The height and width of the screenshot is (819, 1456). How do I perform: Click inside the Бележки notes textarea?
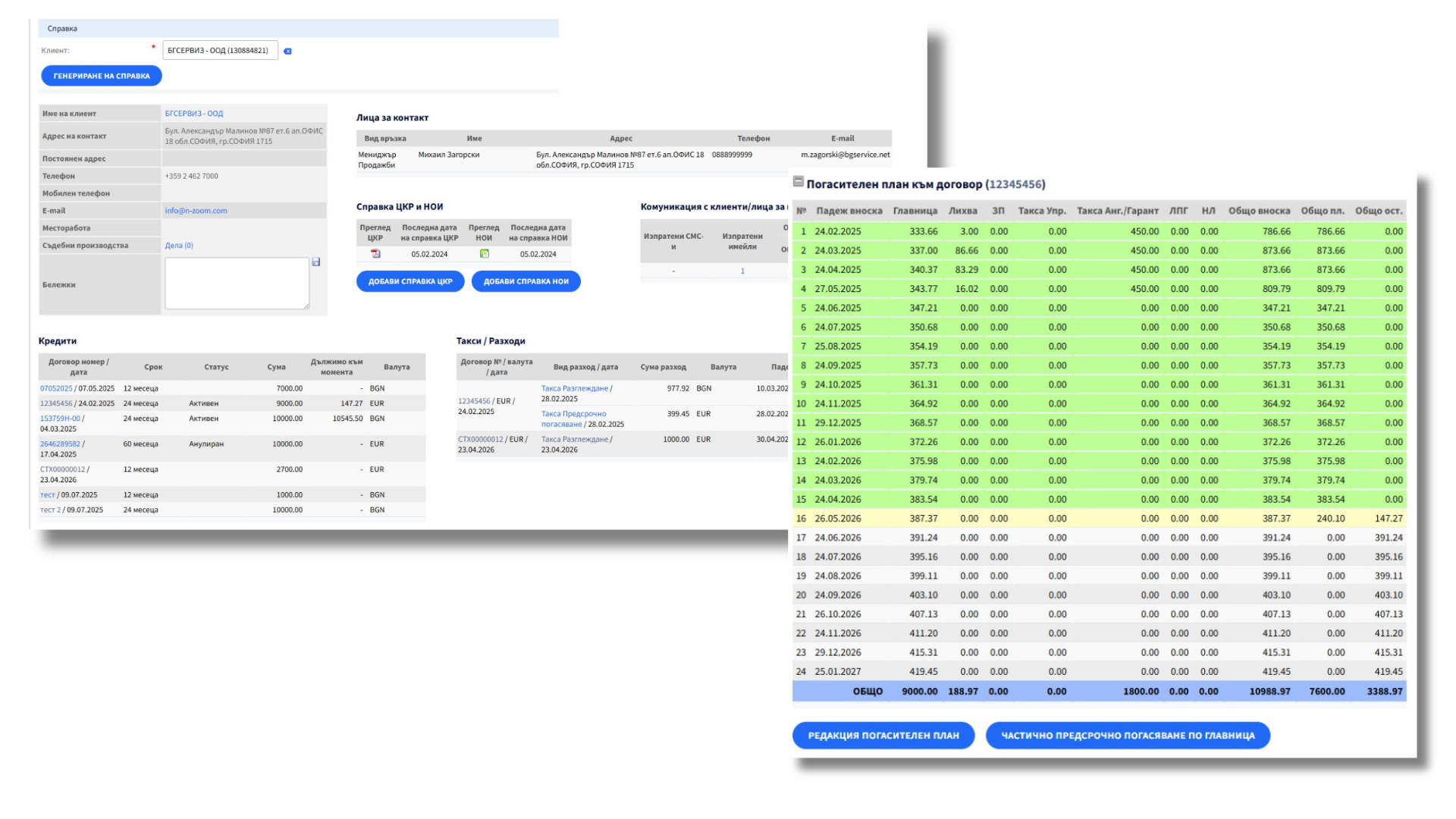(x=237, y=283)
